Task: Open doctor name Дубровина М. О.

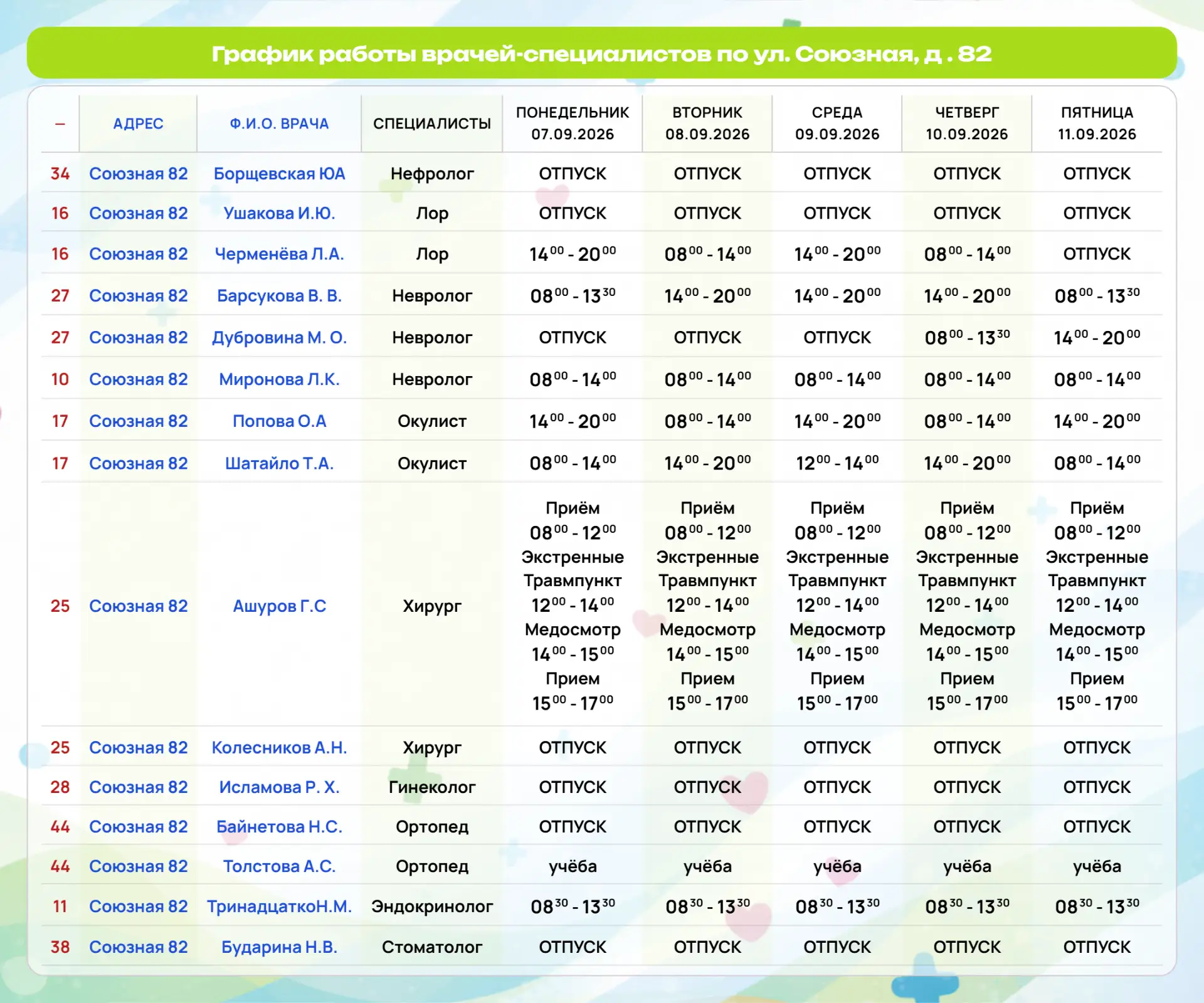Action: [x=279, y=337]
